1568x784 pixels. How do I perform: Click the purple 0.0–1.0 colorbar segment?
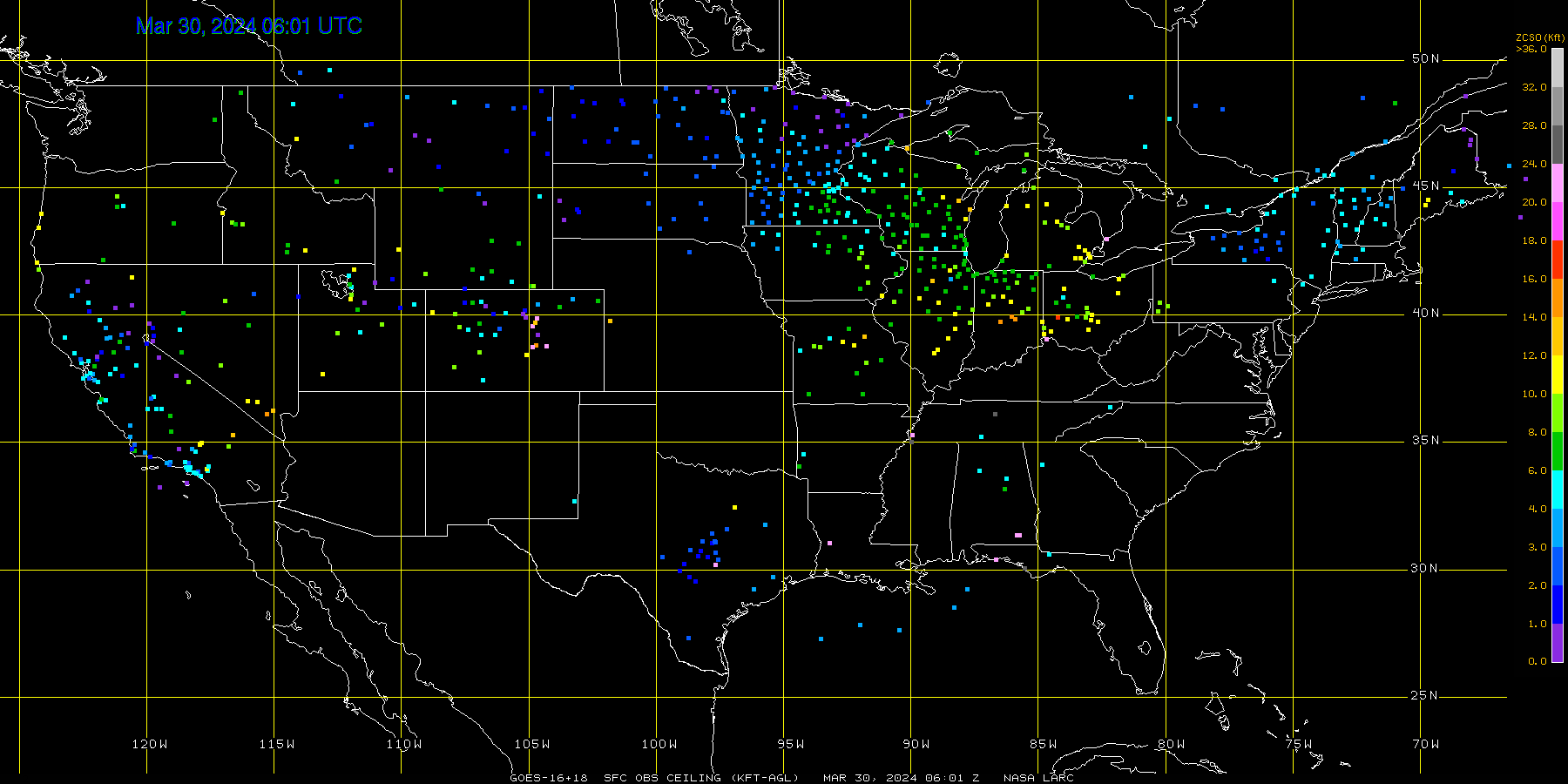[1558, 643]
